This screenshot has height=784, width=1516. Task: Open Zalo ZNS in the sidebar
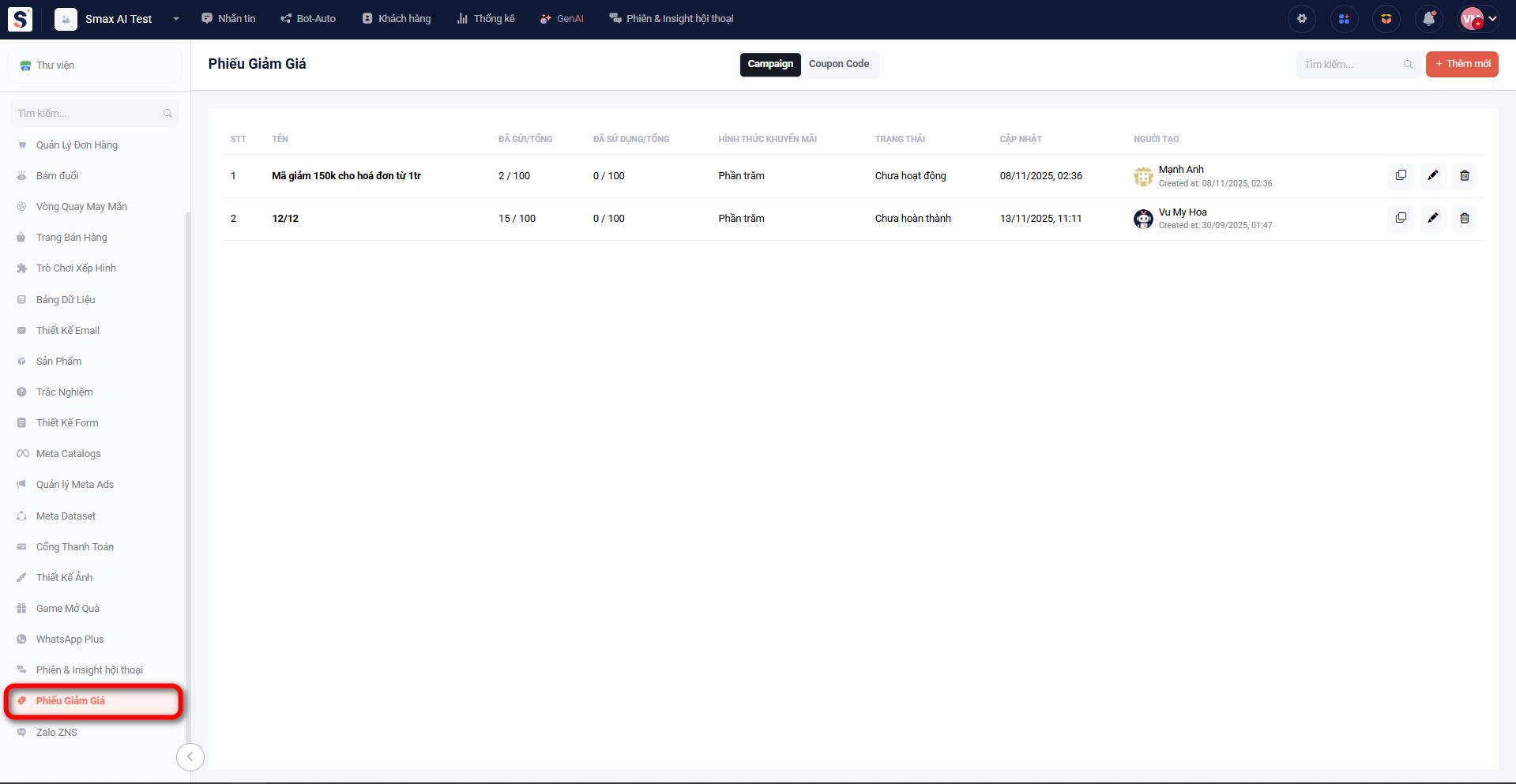[57, 732]
